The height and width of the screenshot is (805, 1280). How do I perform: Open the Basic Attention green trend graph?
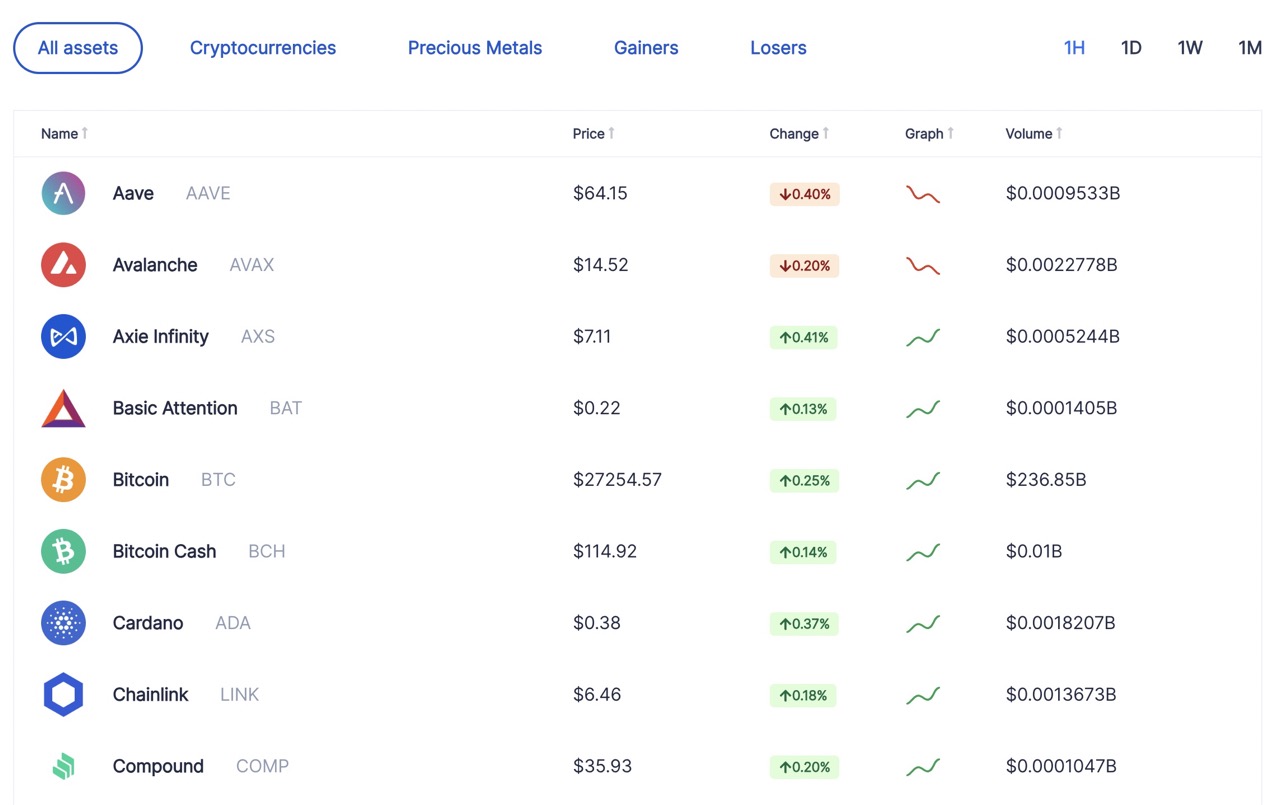click(923, 409)
